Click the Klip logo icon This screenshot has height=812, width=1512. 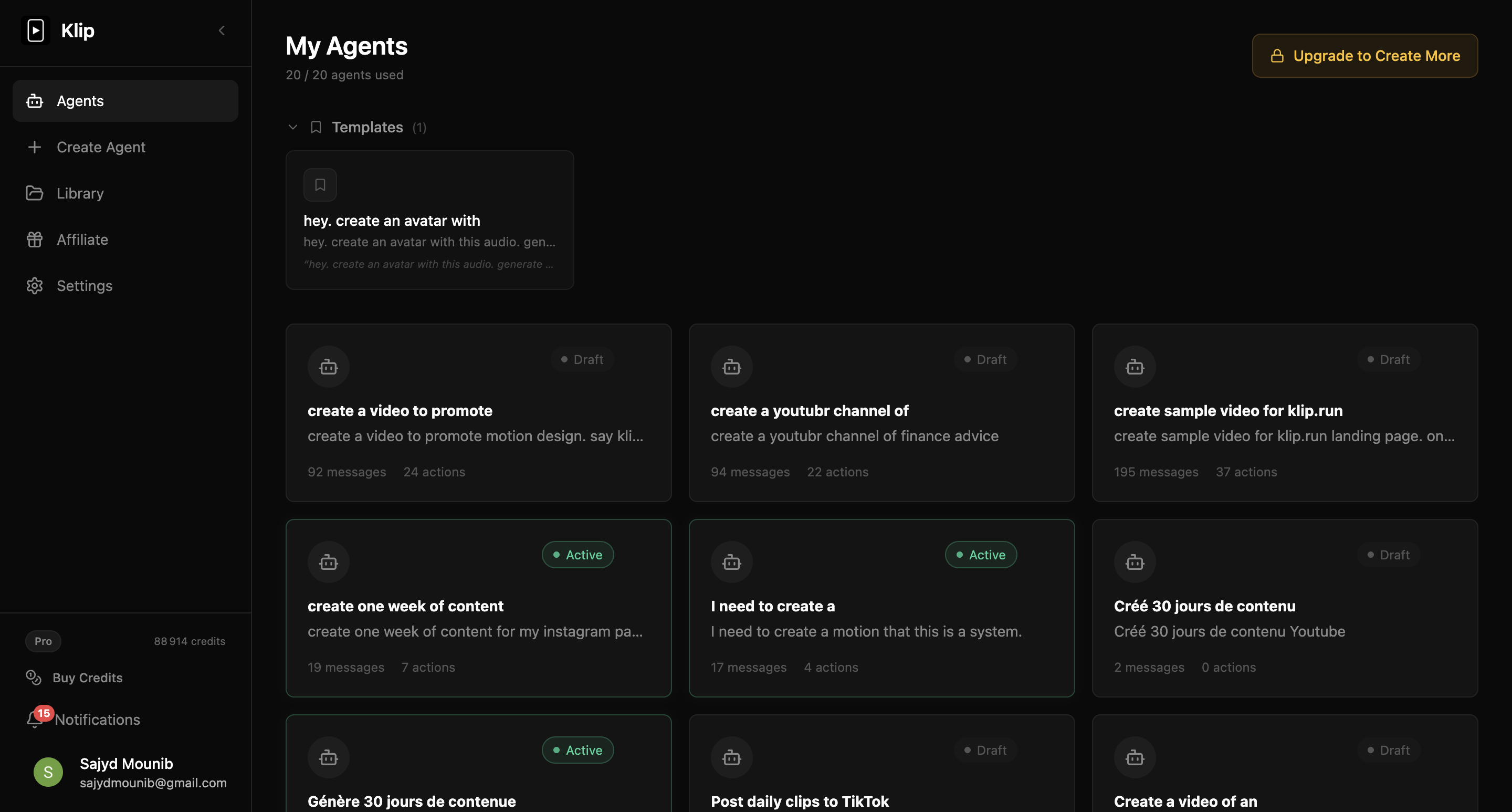tap(35, 30)
